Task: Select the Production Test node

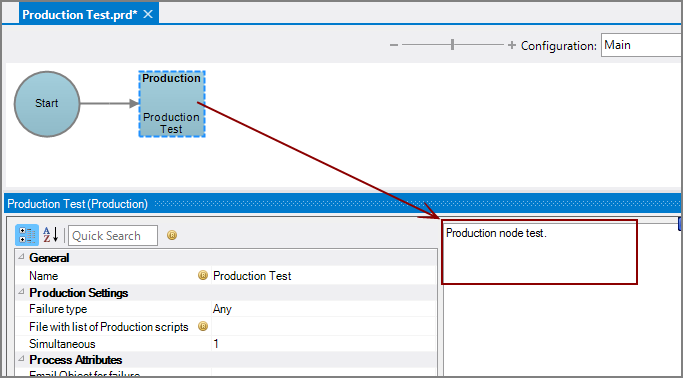Action: (172, 104)
